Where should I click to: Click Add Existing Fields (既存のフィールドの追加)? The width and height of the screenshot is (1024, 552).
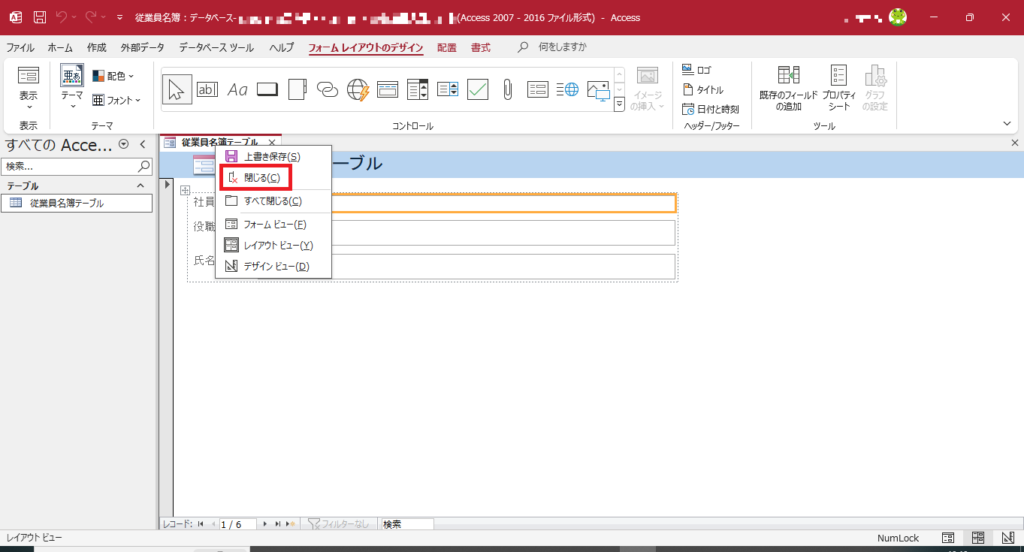pos(788,88)
